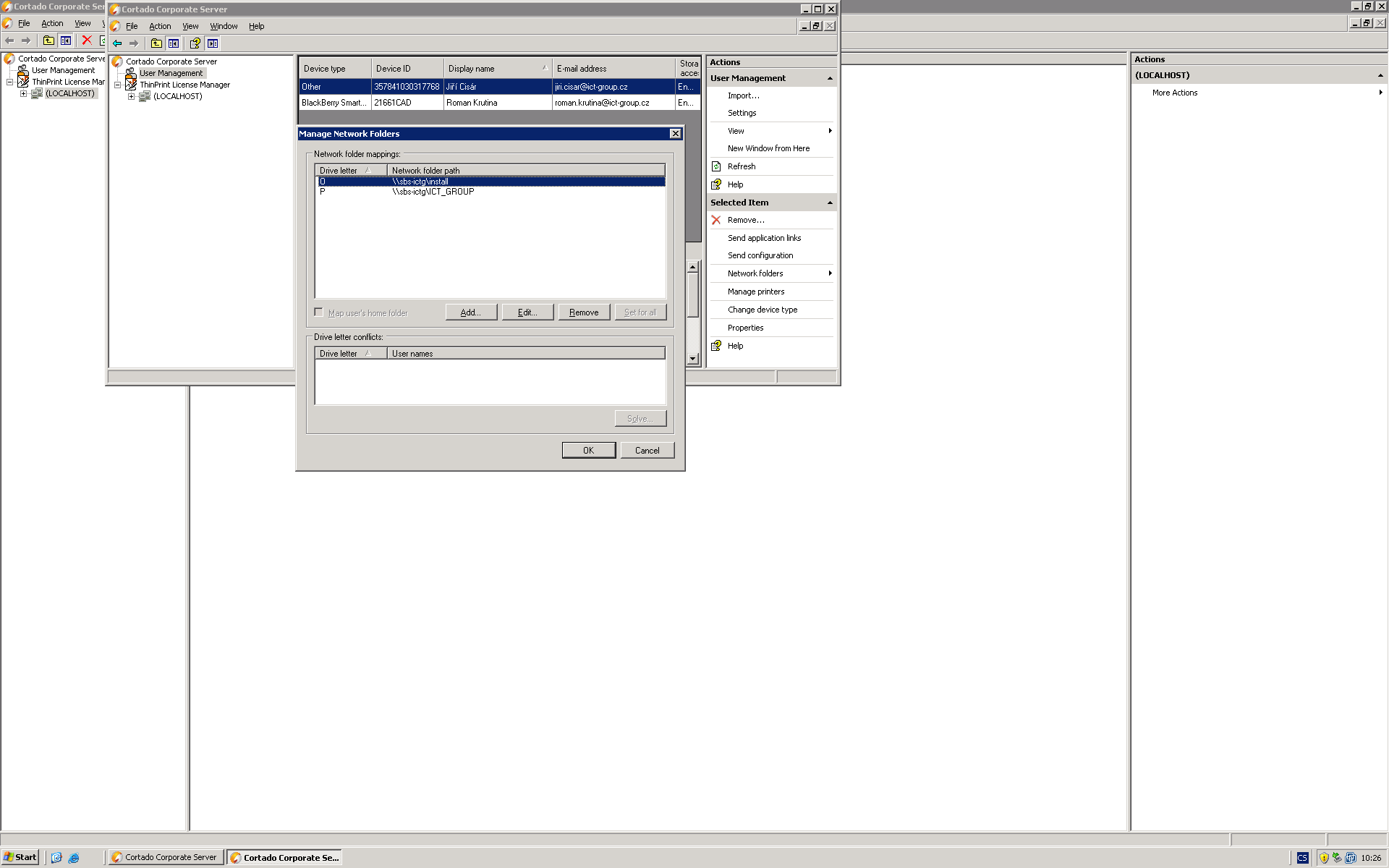Image resolution: width=1389 pixels, height=868 pixels.
Task: Click the red Remove icon under Selected Item
Action: (716, 220)
